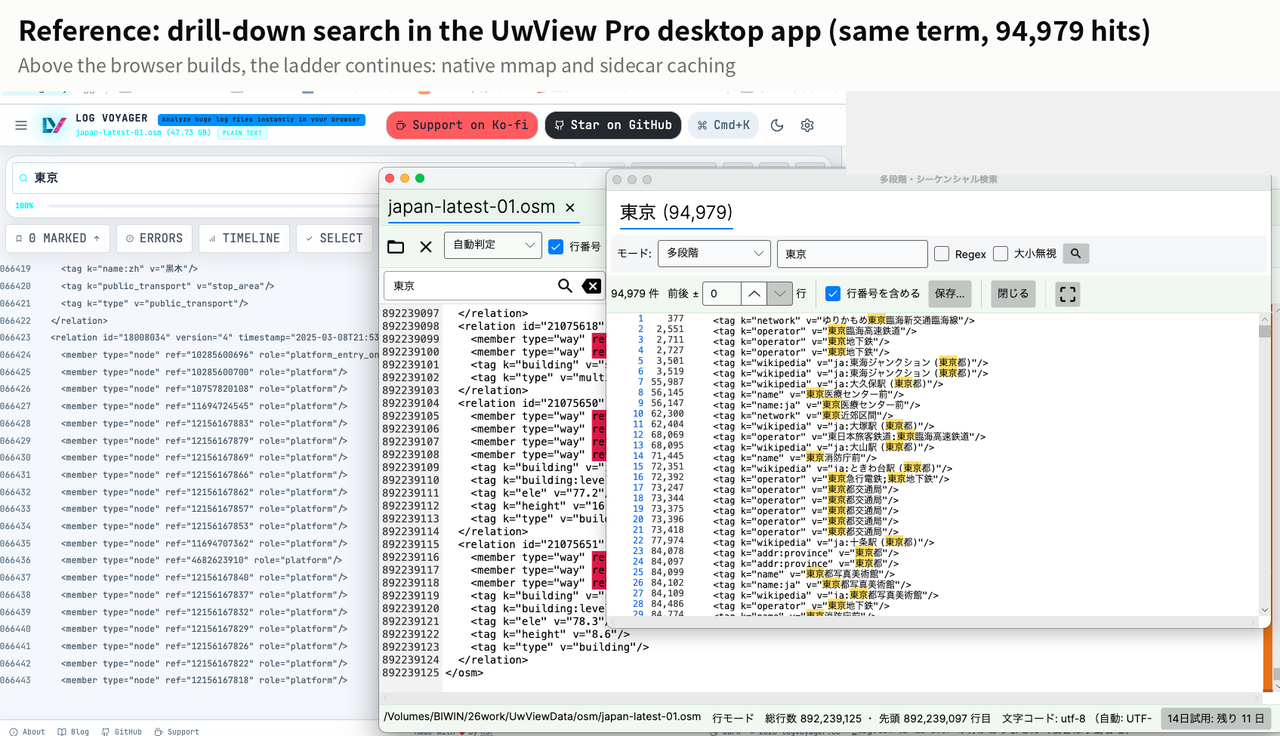Decrease the context lines stepper

780,294
